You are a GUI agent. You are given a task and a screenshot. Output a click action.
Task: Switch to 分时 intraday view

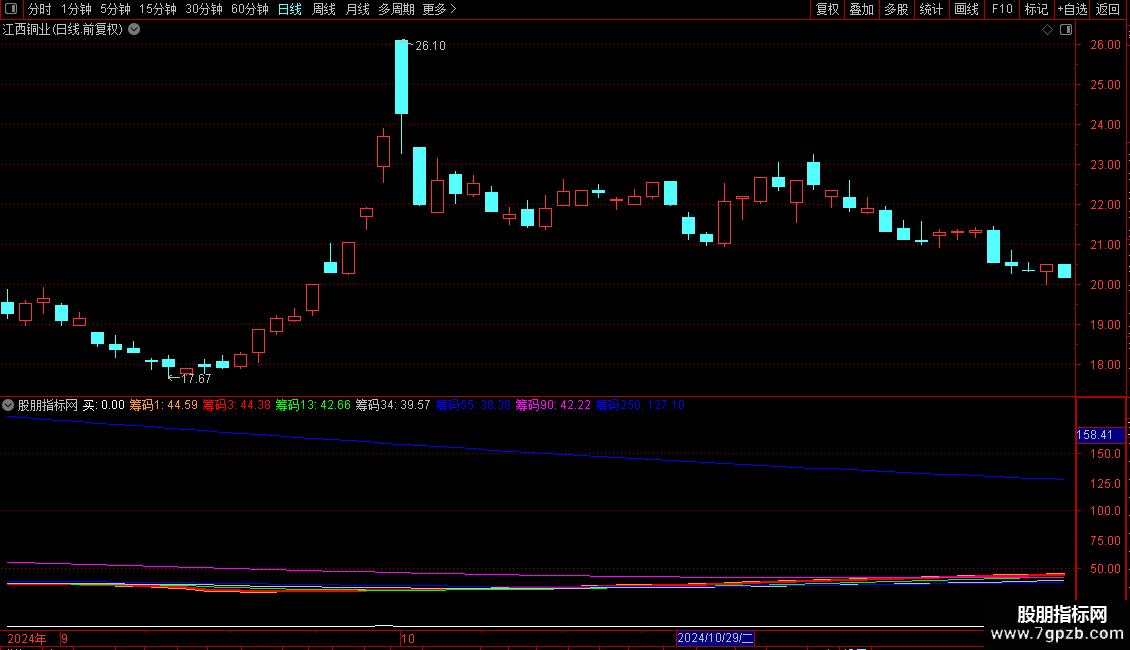click(40, 9)
